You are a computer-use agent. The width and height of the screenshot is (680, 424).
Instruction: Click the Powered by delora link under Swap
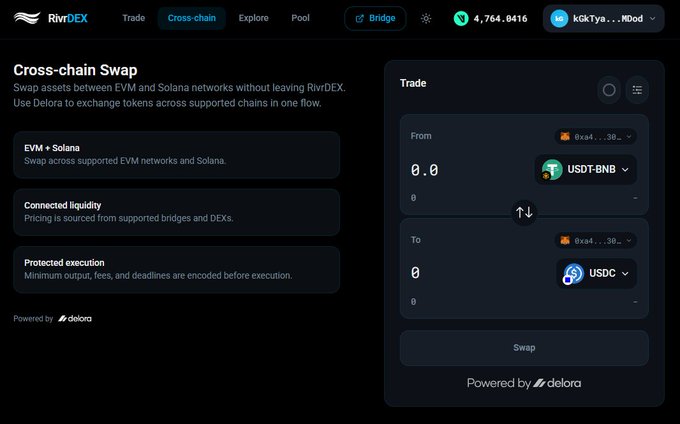pos(524,383)
